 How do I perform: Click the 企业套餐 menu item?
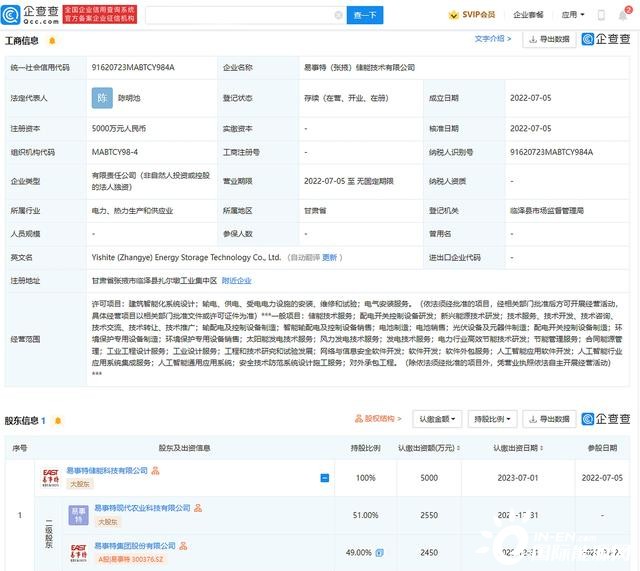[x=528, y=15]
